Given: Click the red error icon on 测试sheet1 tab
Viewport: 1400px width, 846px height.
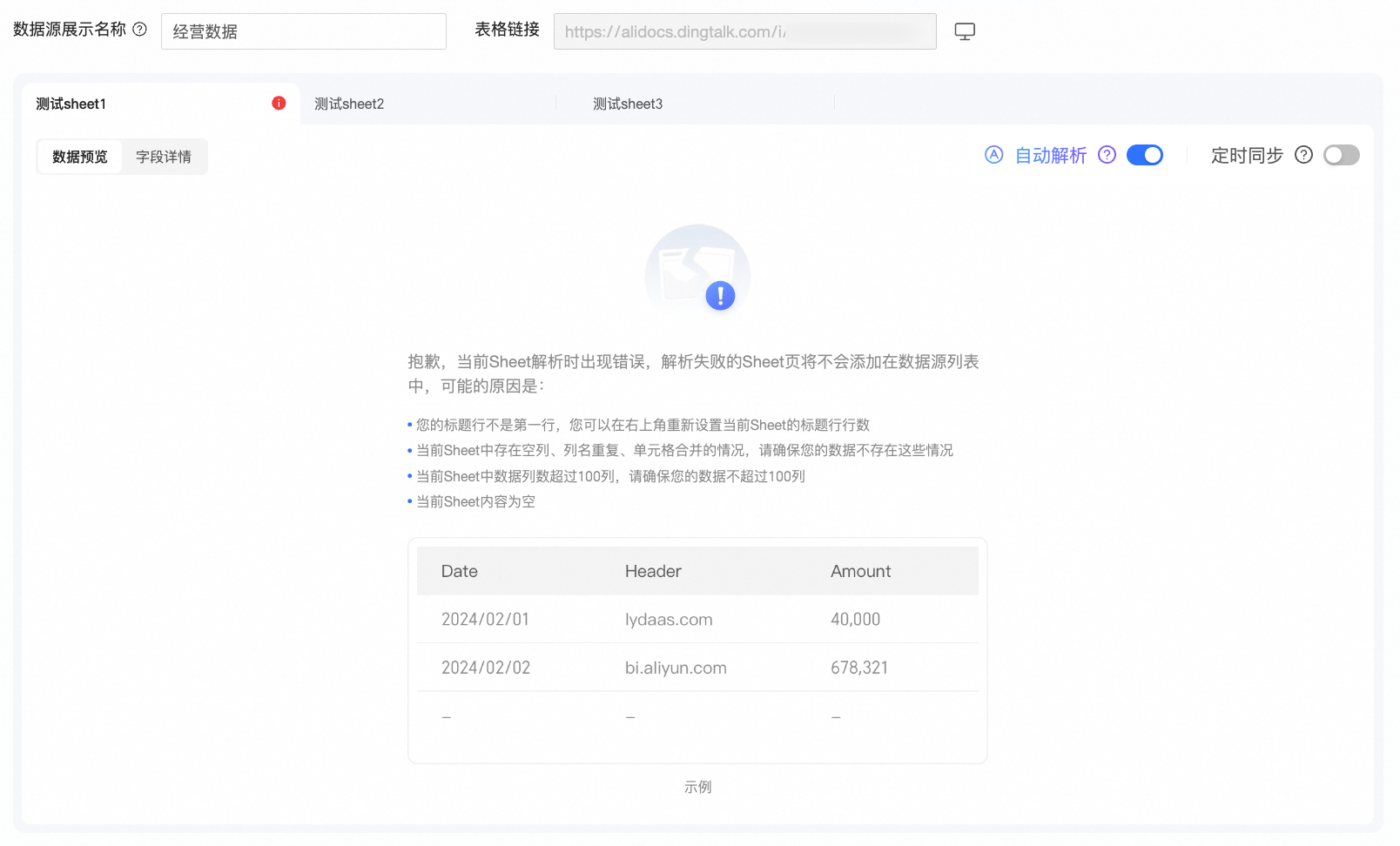Looking at the screenshot, I should [279, 103].
